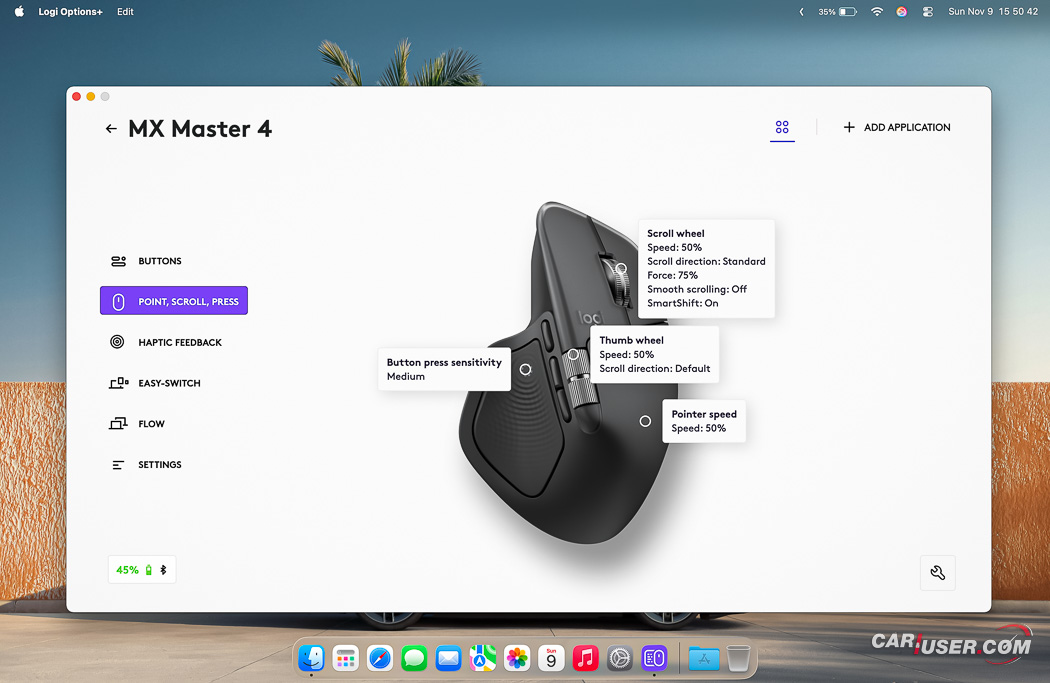Open the Easy-Switch section
Image resolution: width=1050 pixels, height=683 pixels.
(x=169, y=383)
